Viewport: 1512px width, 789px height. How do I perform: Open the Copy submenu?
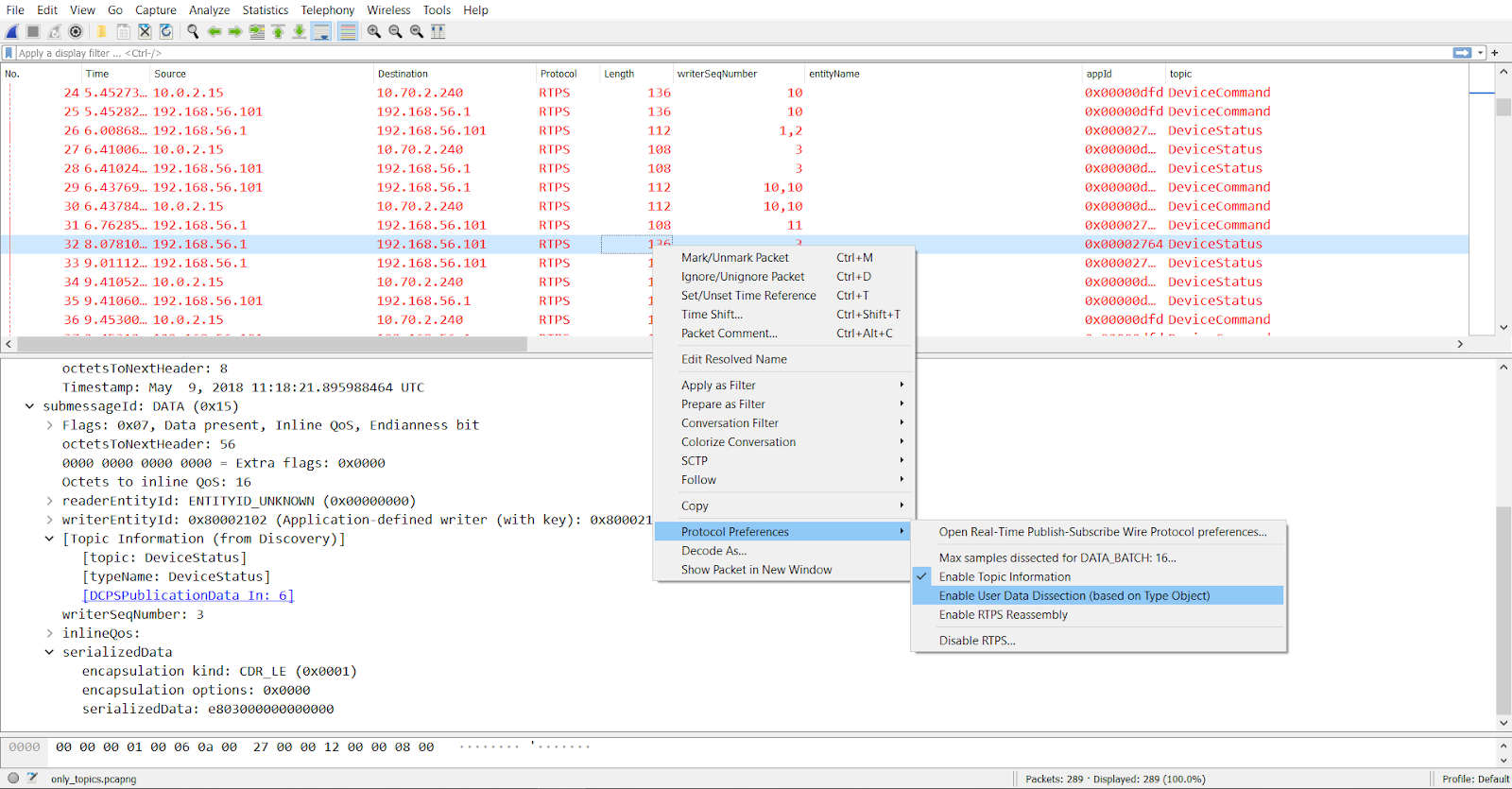784,506
